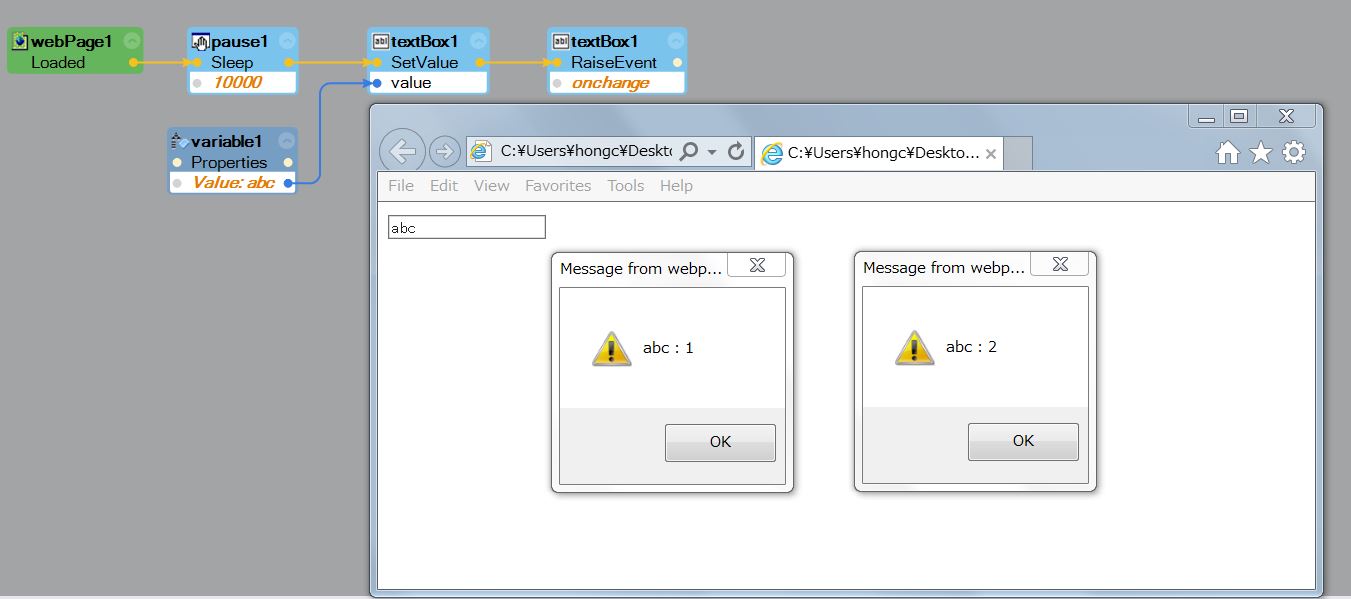Image resolution: width=1351 pixels, height=599 pixels.
Task: Open the File menu
Action: pos(401,186)
